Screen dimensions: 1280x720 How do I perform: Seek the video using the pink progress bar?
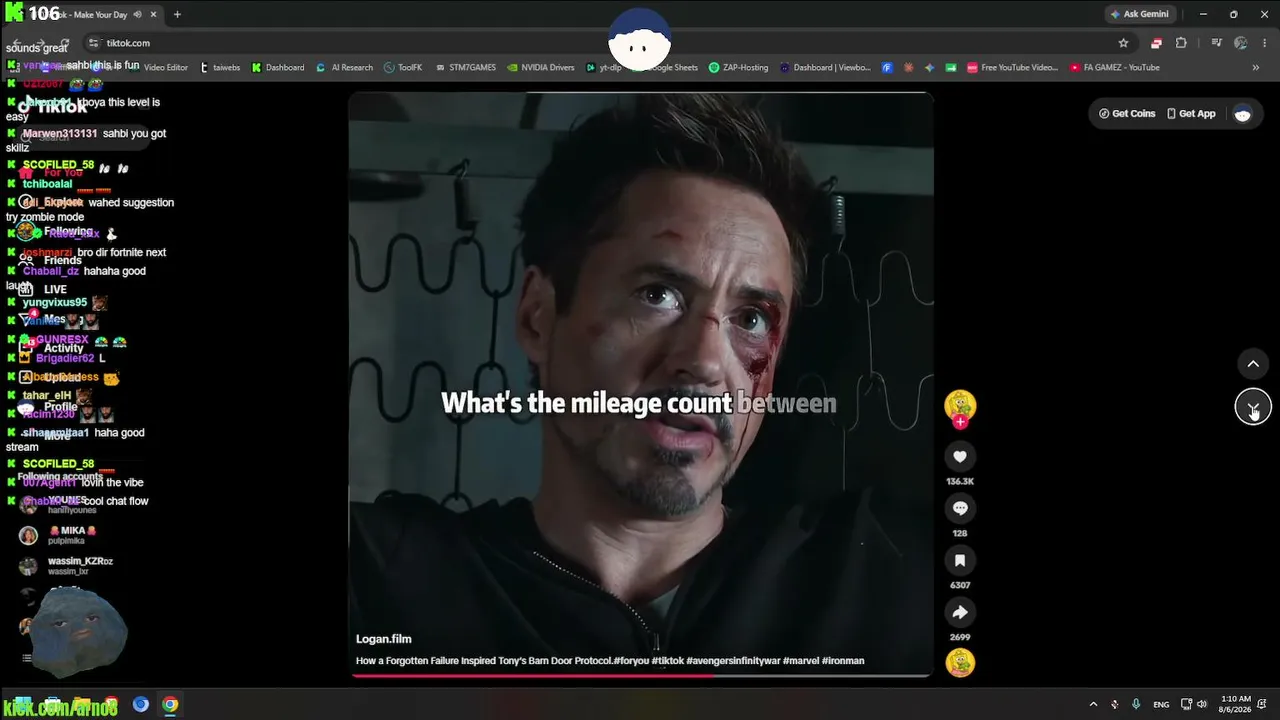coord(640,675)
